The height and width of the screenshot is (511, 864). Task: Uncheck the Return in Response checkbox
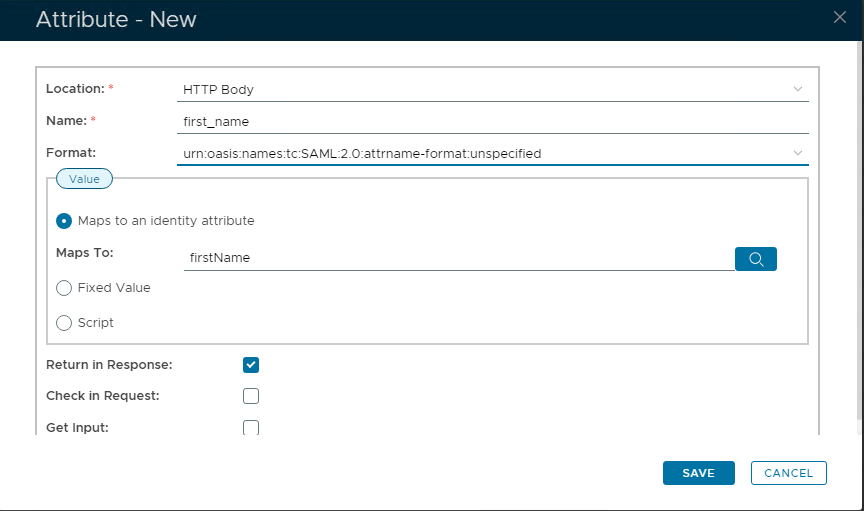[x=251, y=365]
